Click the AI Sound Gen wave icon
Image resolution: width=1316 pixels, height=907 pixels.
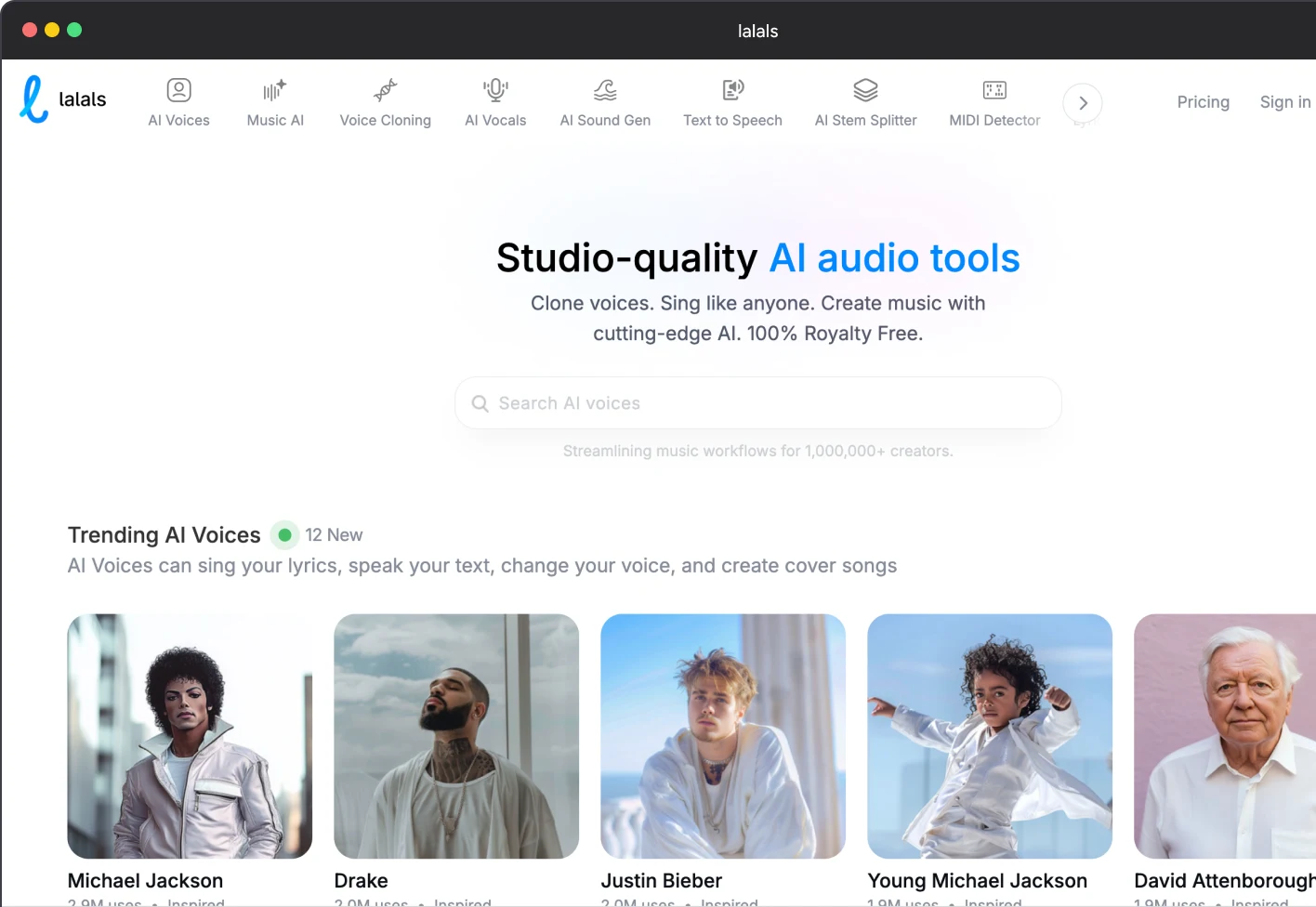tap(605, 90)
